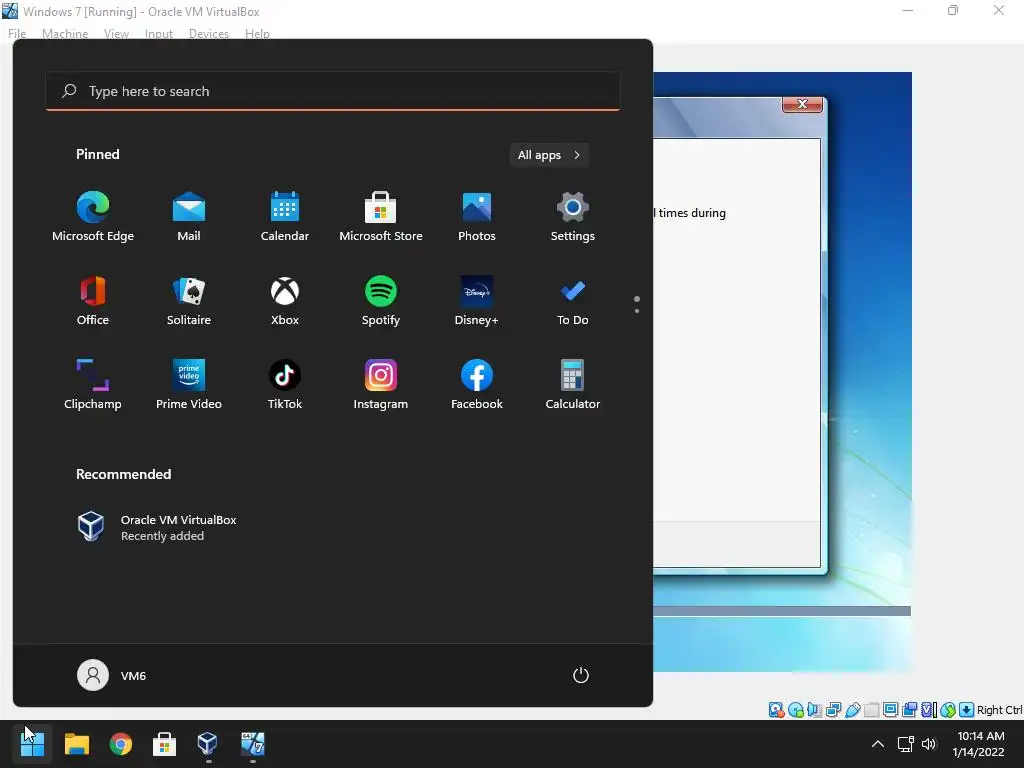Launch Spotify from pinned apps
This screenshot has width=1024, height=768.
coord(381,300)
